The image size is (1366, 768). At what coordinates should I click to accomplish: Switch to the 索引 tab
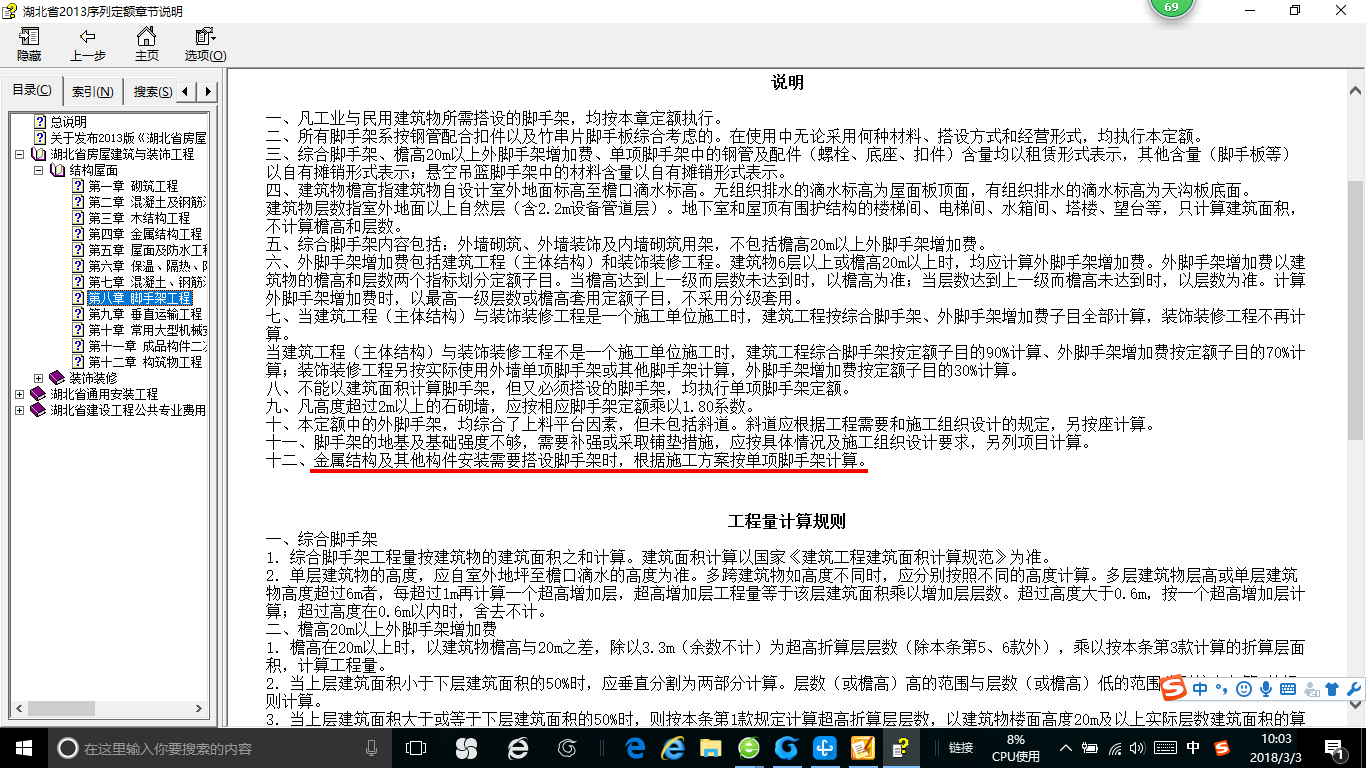tap(92, 90)
